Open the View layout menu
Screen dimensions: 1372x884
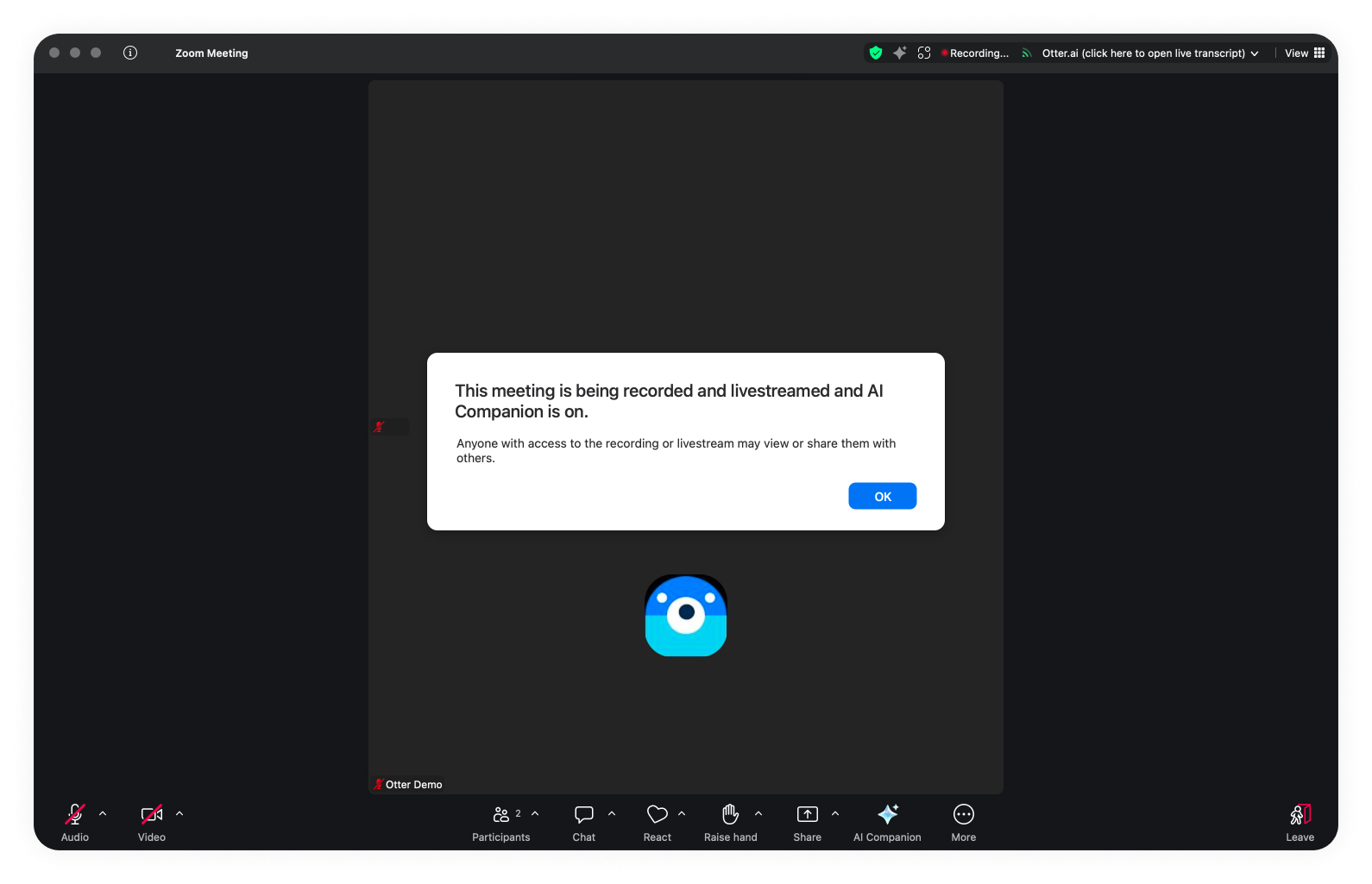(x=1304, y=53)
